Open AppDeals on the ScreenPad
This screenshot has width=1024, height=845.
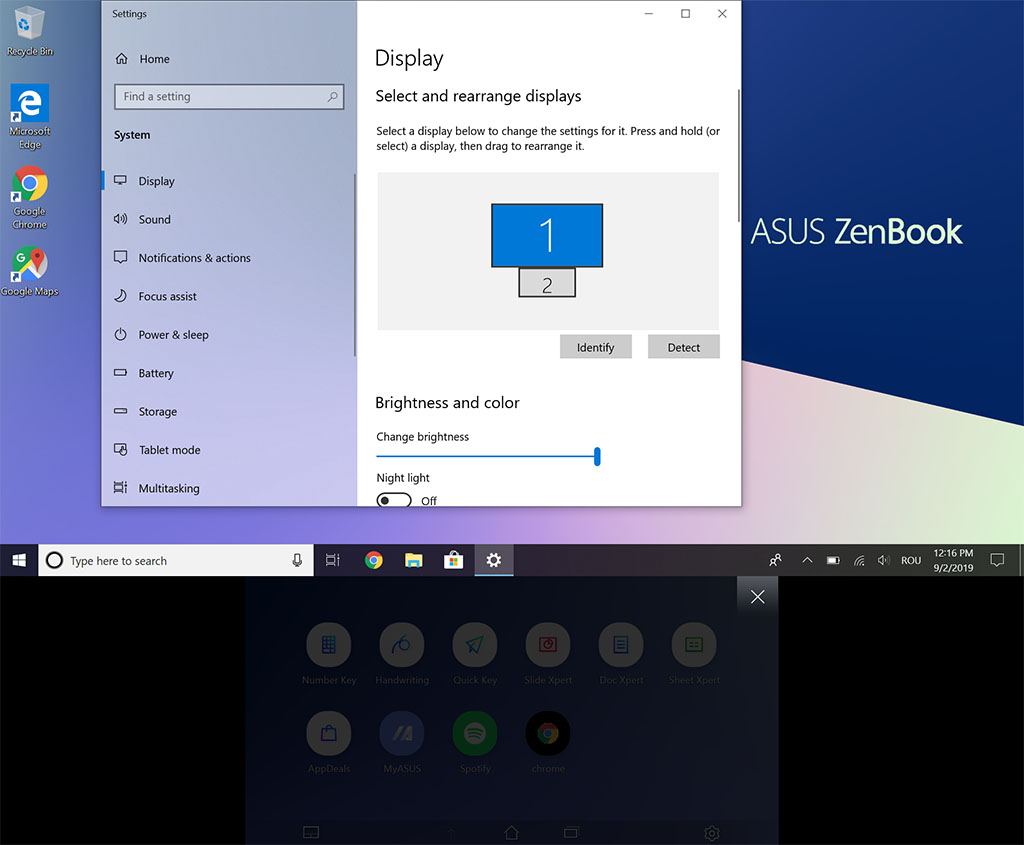pyautogui.click(x=328, y=742)
